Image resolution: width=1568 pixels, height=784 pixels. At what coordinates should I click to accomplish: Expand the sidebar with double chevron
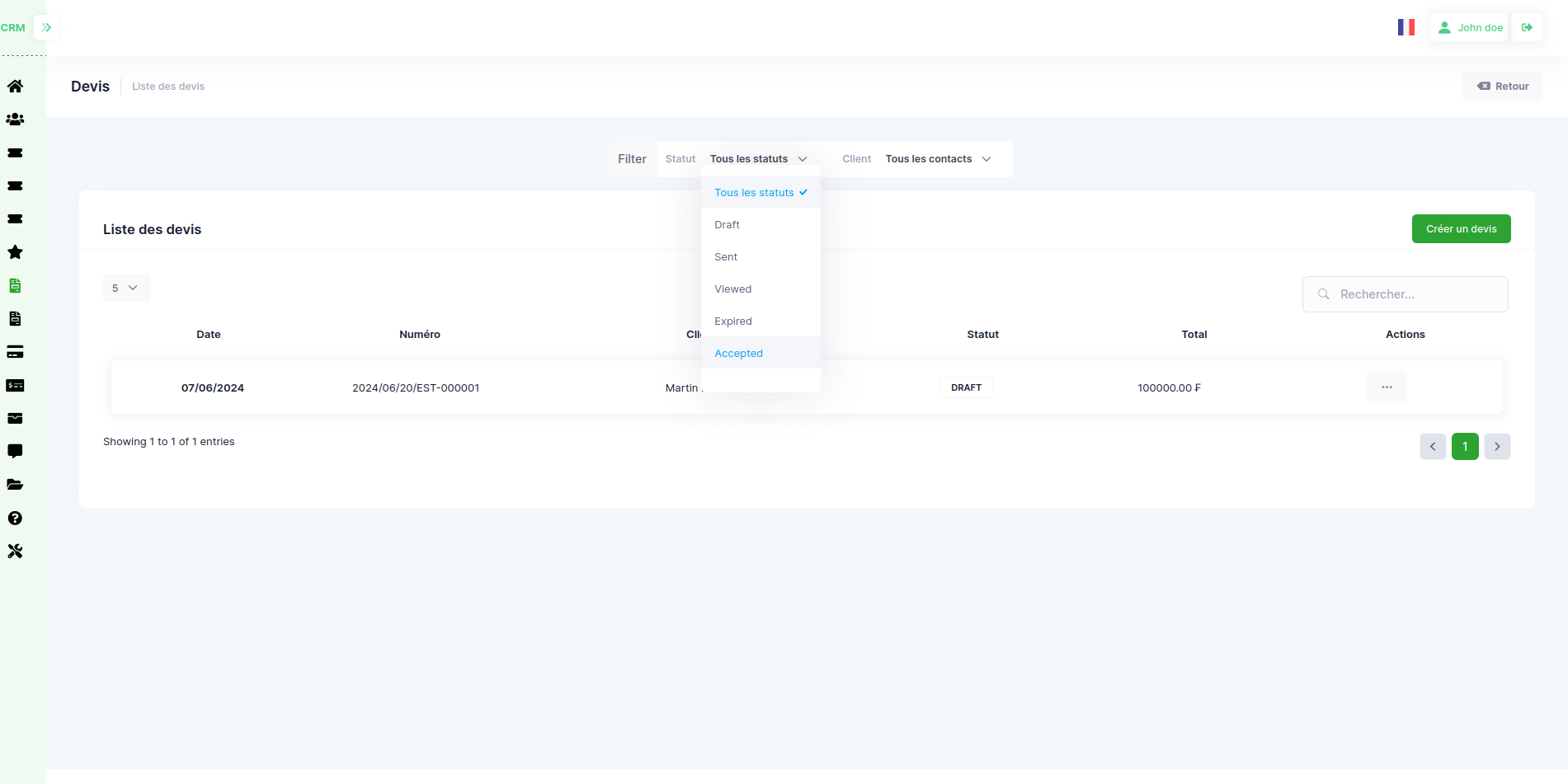click(x=46, y=27)
